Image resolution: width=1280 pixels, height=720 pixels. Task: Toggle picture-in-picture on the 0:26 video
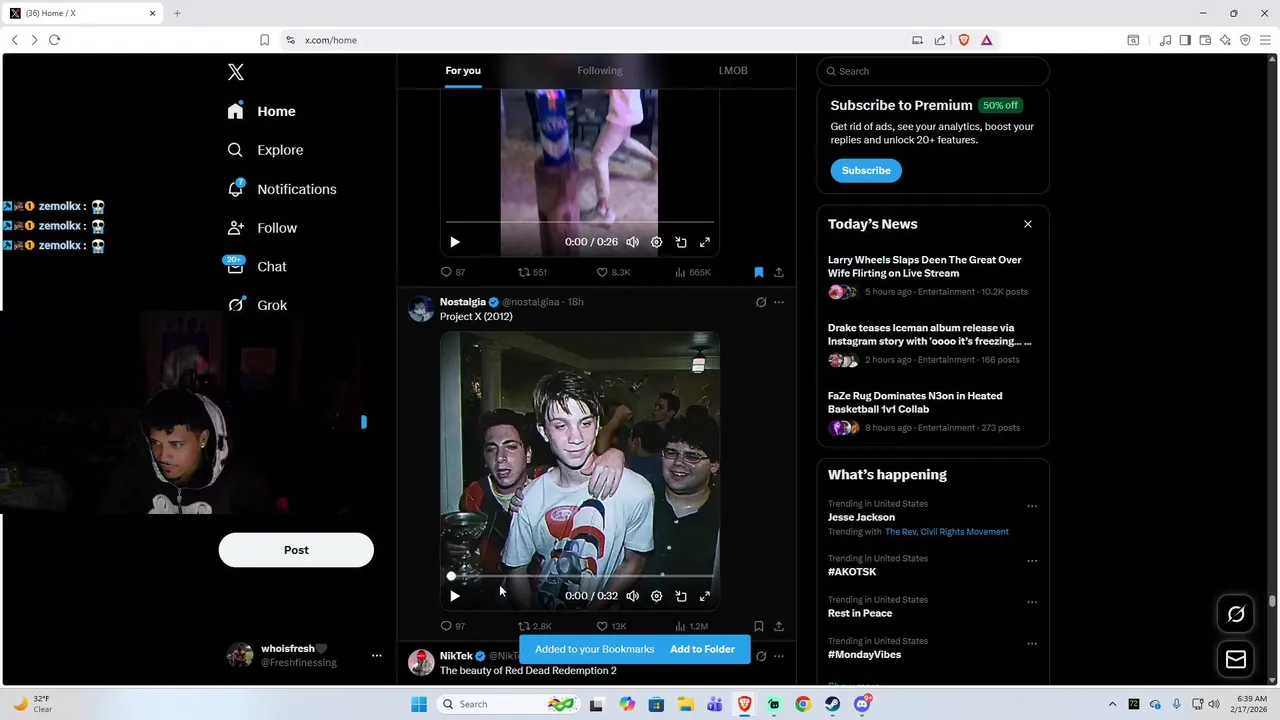click(681, 242)
